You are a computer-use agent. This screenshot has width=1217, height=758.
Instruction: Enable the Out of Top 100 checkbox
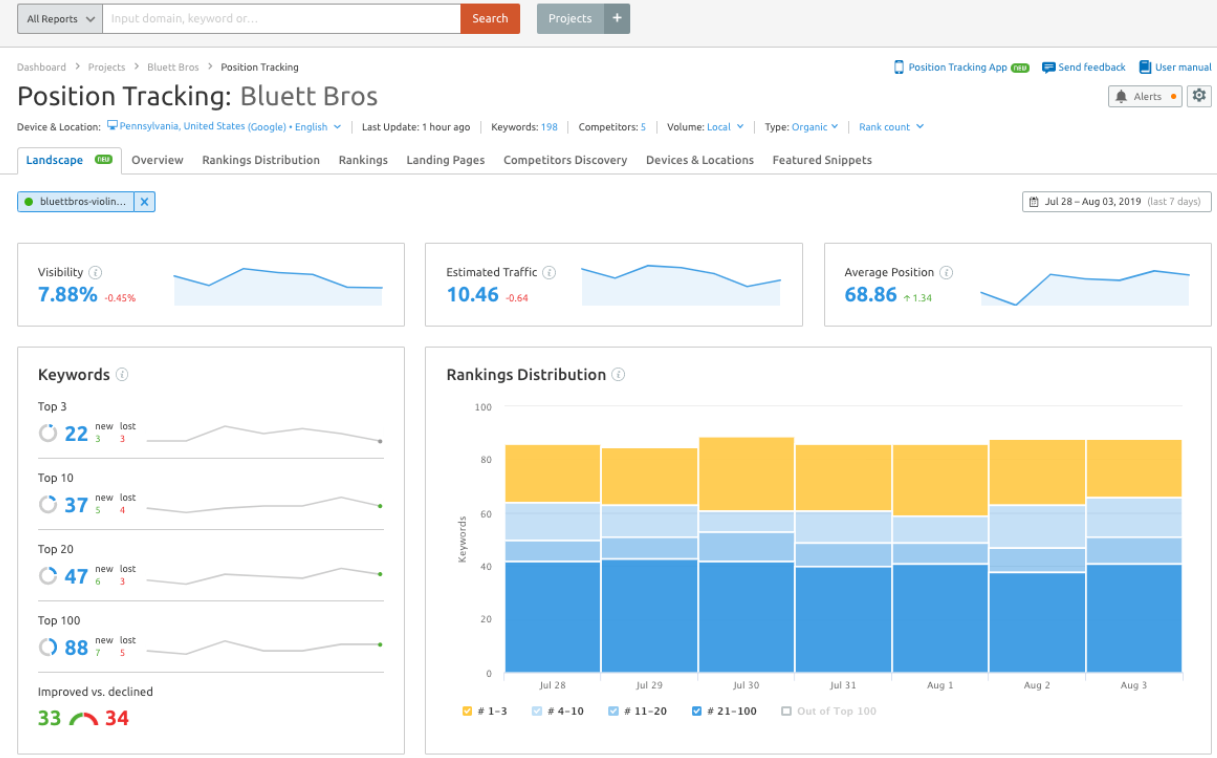[x=786, y=711]
